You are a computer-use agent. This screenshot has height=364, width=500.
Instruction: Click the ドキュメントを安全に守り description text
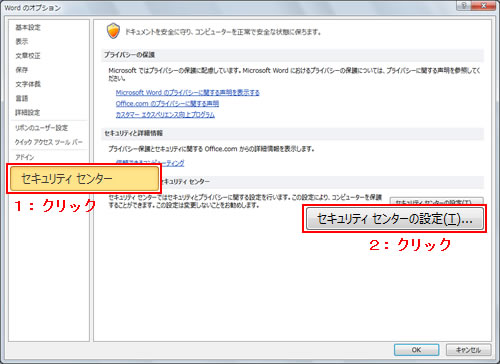click(223, 32)
